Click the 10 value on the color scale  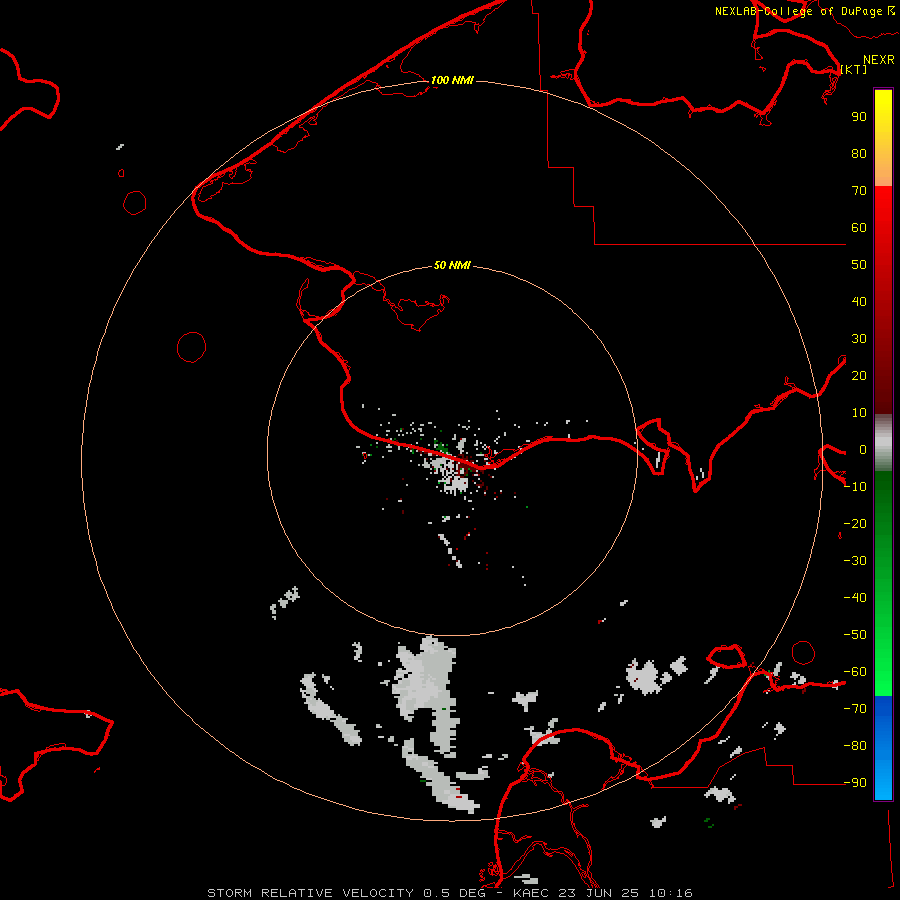859,413
